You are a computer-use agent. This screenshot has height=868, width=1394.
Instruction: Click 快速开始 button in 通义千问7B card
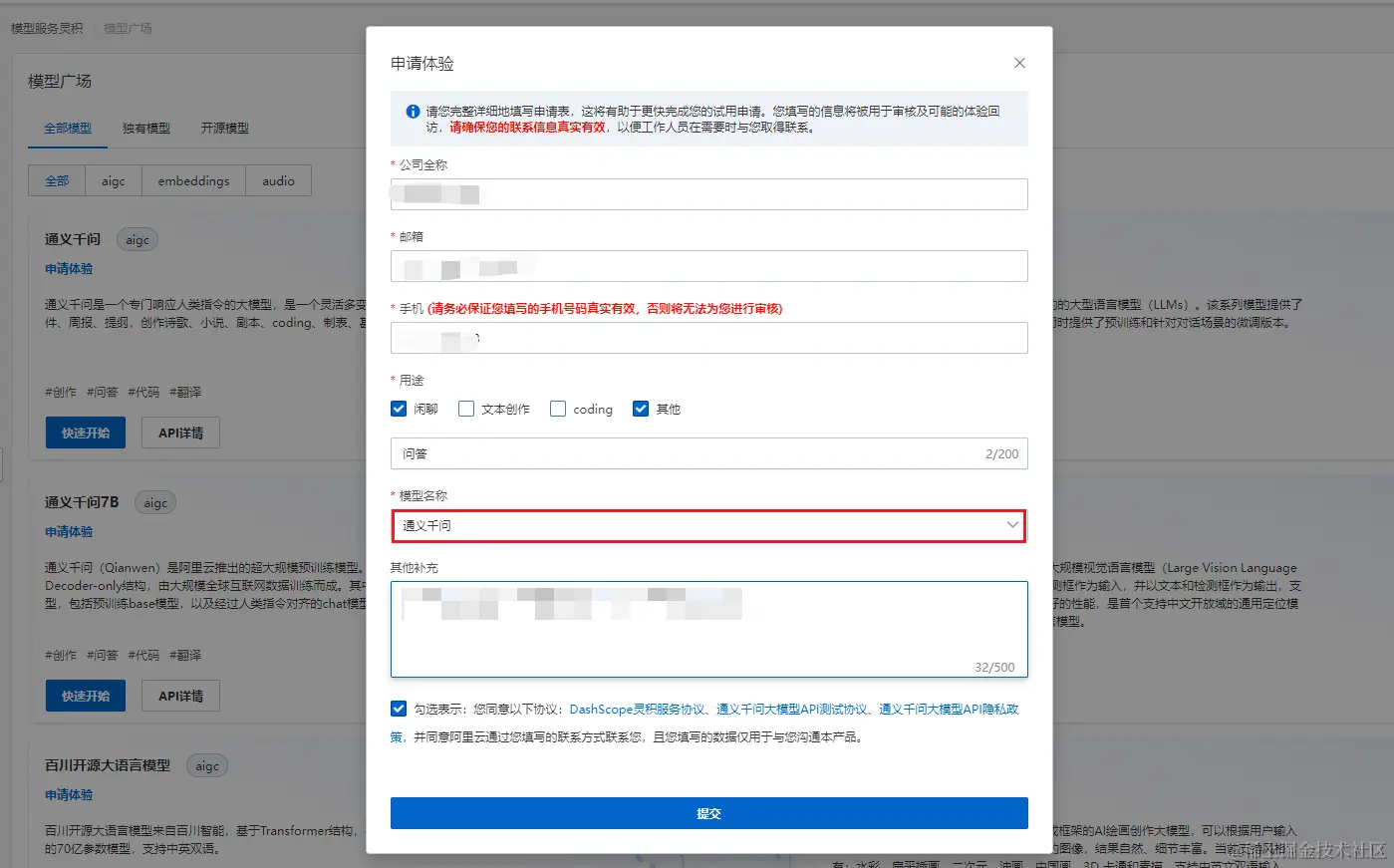[86, 696]
